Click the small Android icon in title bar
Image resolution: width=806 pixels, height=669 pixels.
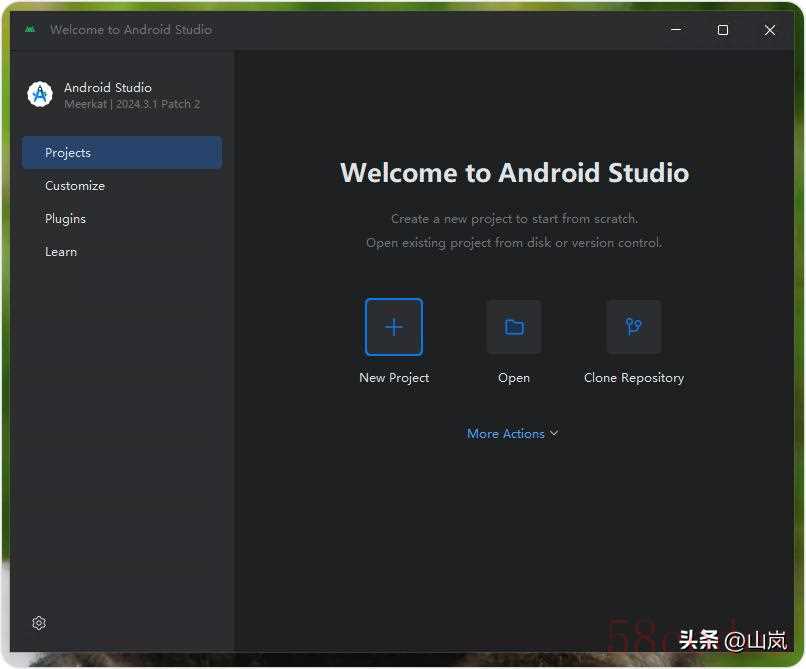tap(30, 30)
